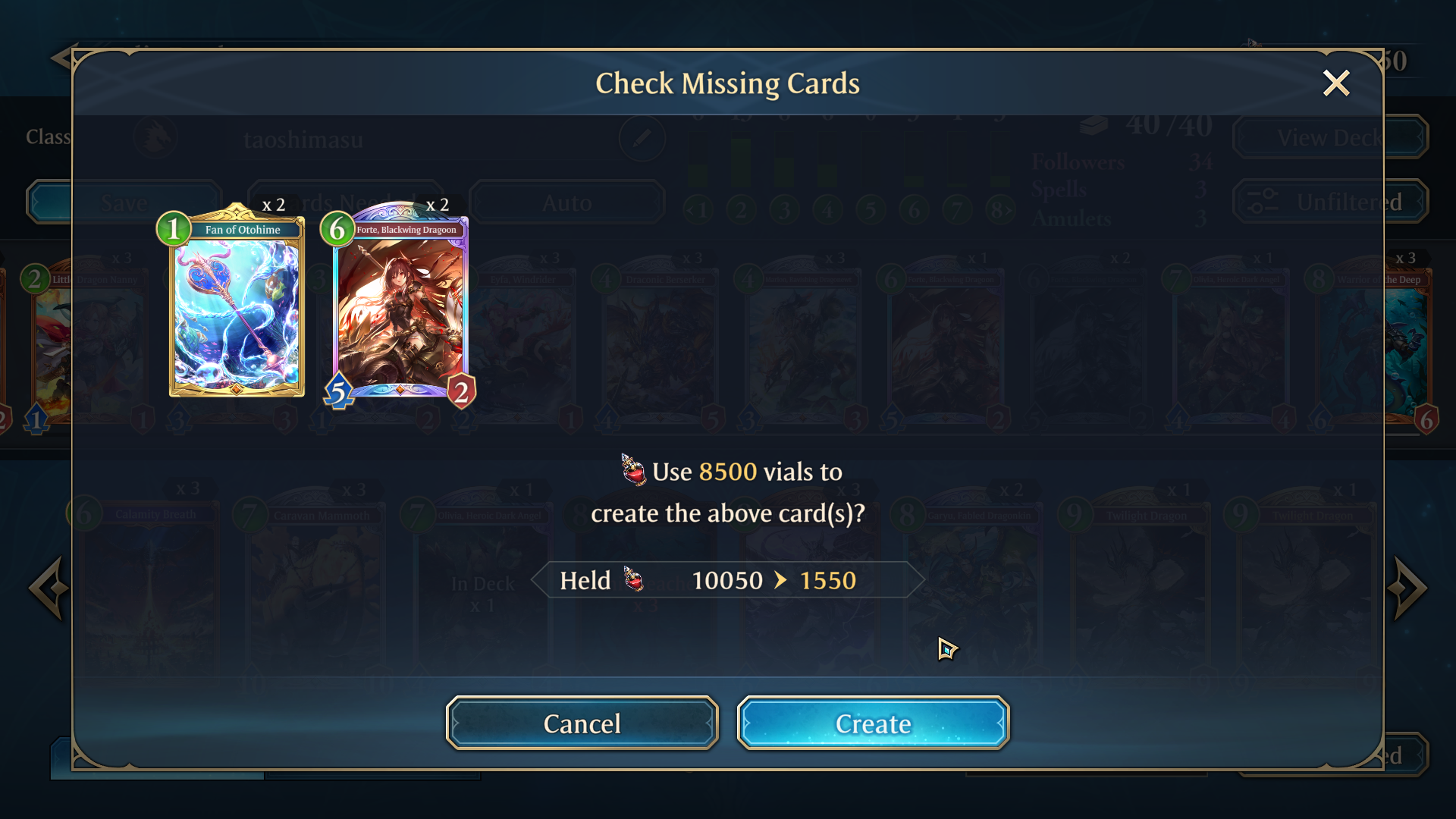Click the Cancel button
The height and width of the screenshot is (819, 1456).
582,723
